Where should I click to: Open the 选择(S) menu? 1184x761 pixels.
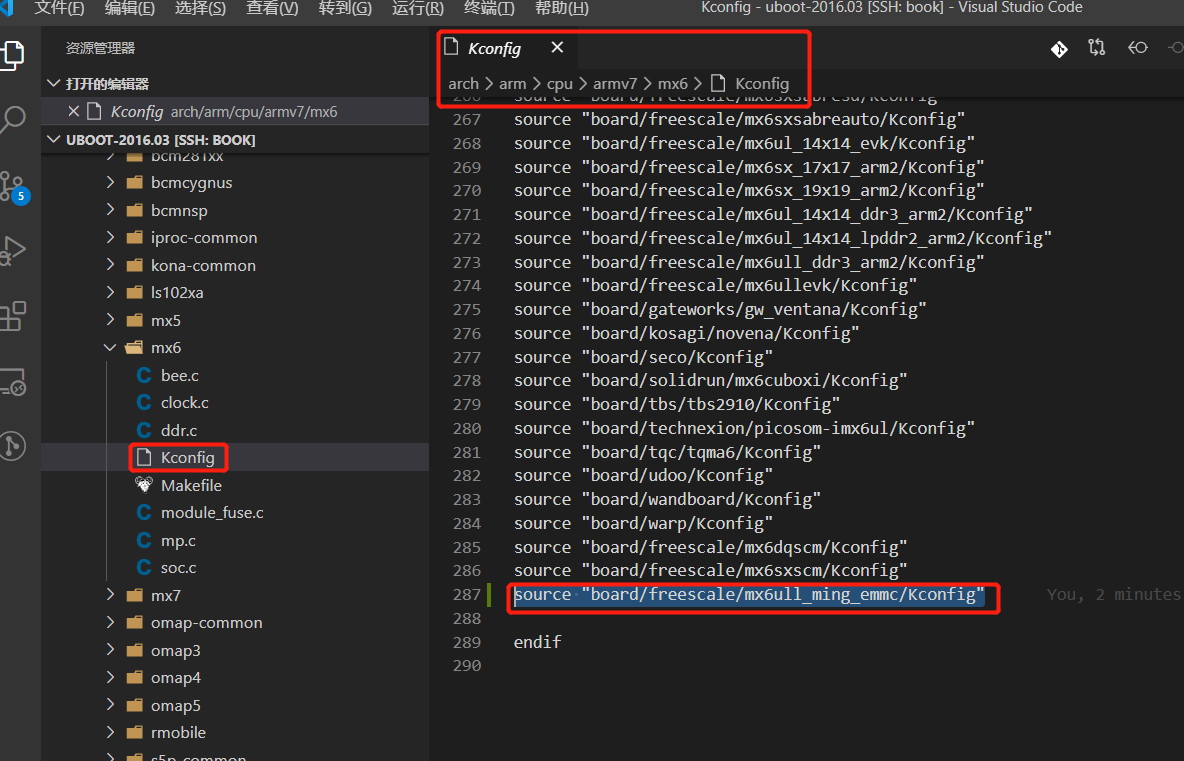tap(200, 8)
